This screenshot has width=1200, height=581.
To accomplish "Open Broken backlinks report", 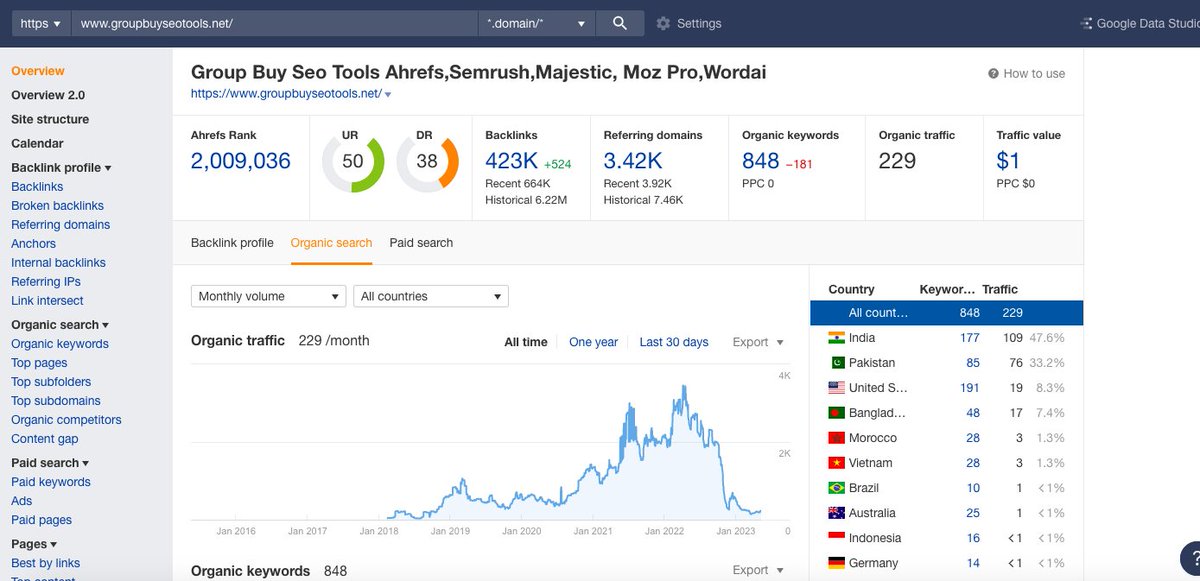I will (x=57, y=206).
